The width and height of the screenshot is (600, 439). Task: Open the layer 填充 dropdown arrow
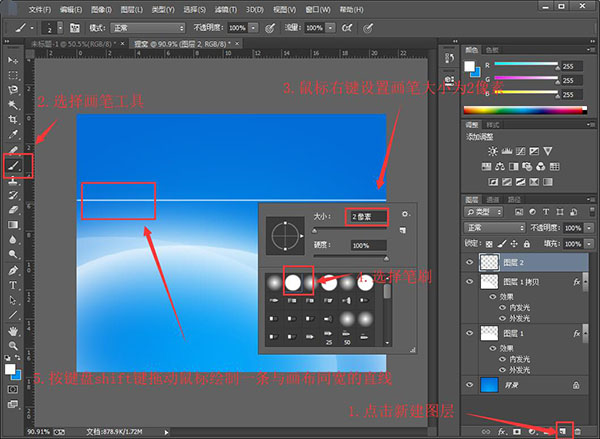click(590, 244)
